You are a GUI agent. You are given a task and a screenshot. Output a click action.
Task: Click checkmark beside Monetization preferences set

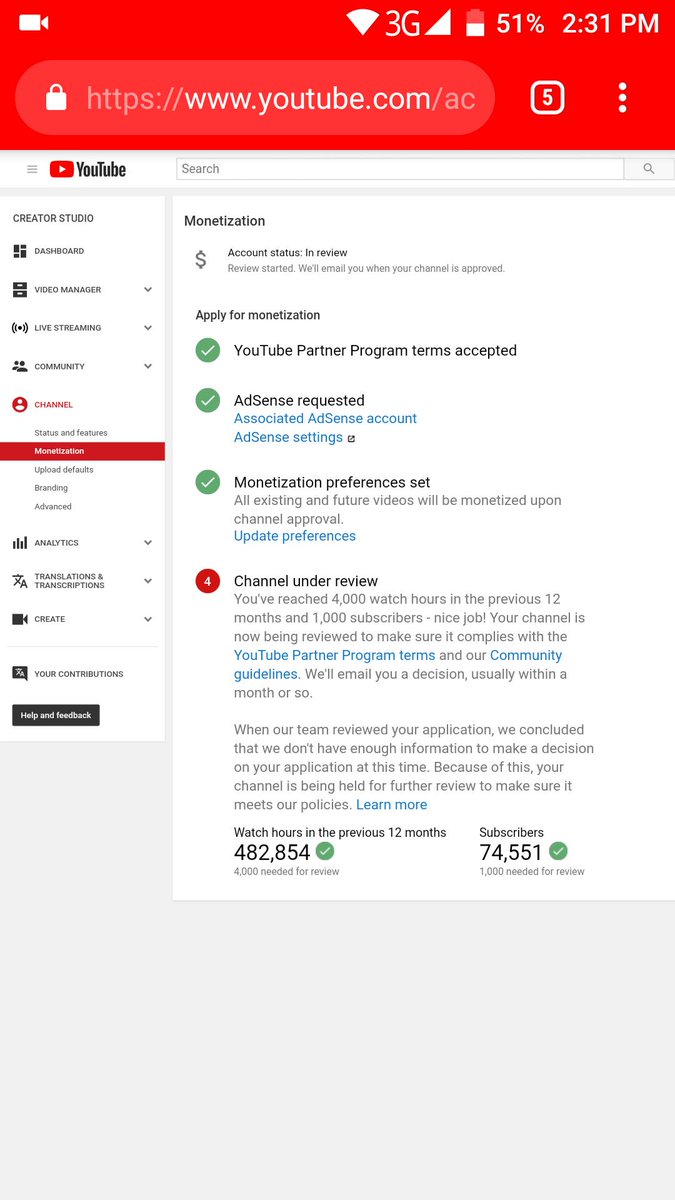click(x=208, y=482)
